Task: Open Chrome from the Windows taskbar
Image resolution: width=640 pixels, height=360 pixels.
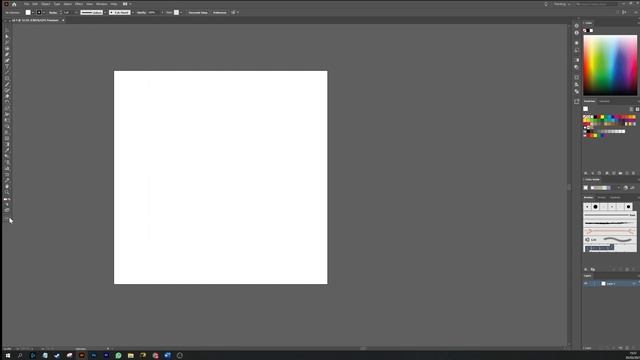Action: pyautogui.click(x=155, y=356)
